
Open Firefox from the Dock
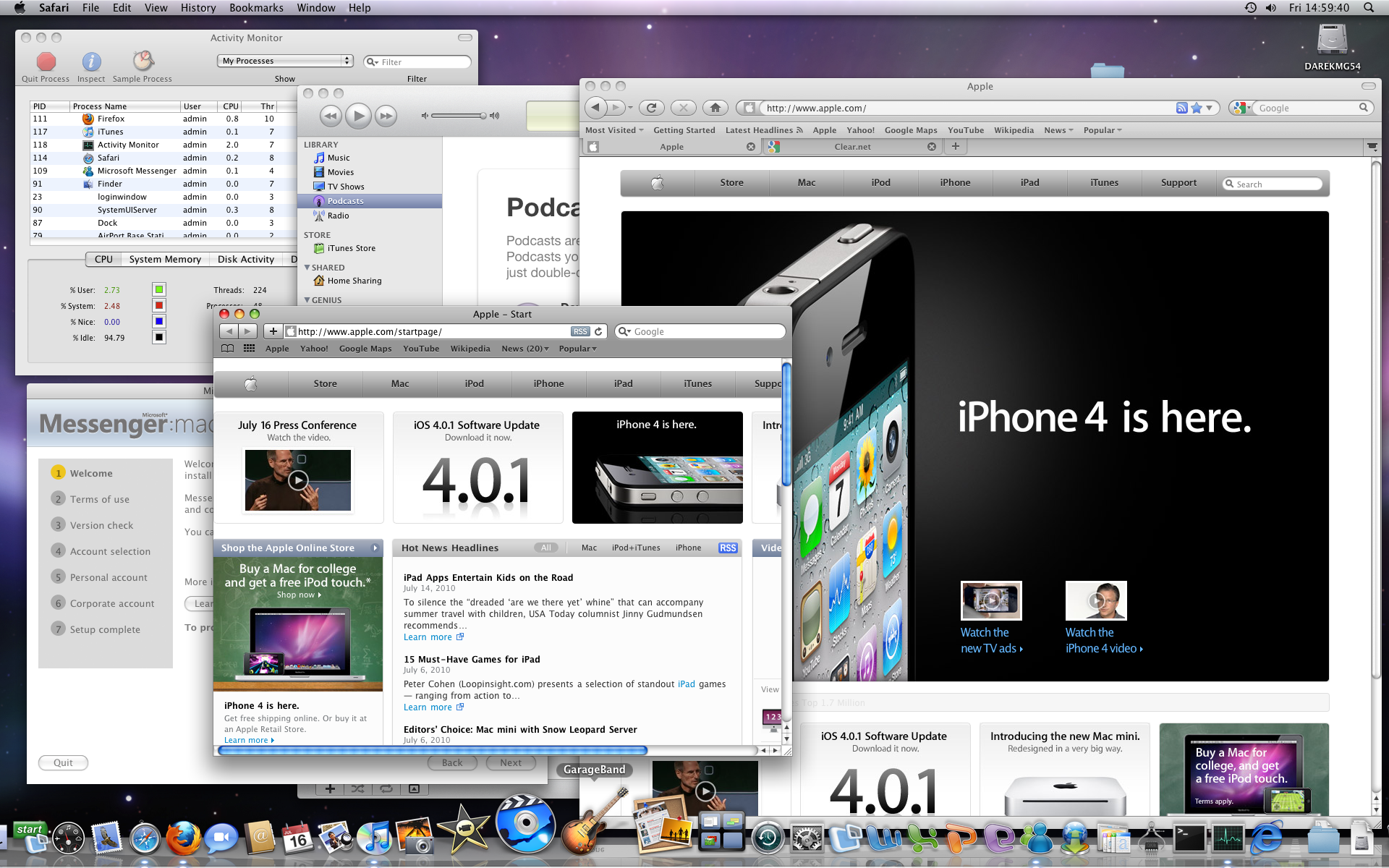184,838
